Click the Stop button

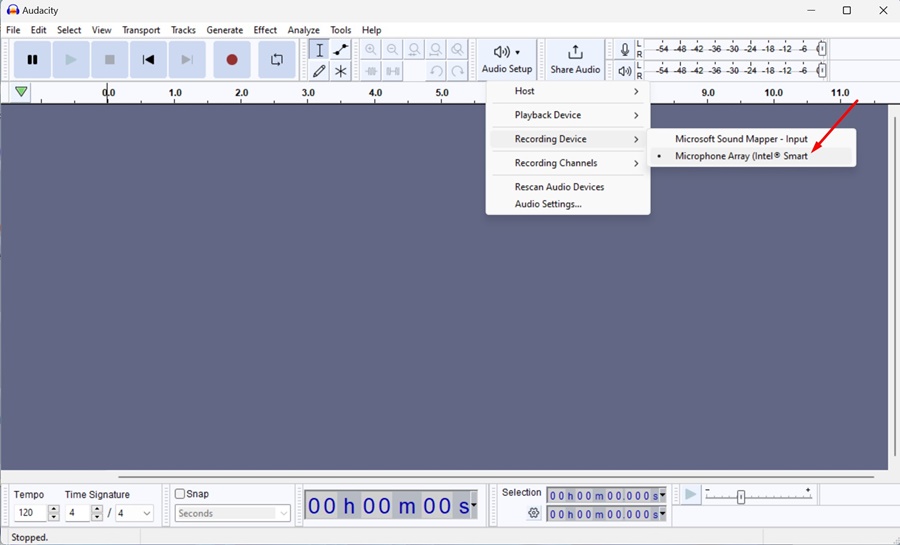pyautogui.click(x=110, y=59)
